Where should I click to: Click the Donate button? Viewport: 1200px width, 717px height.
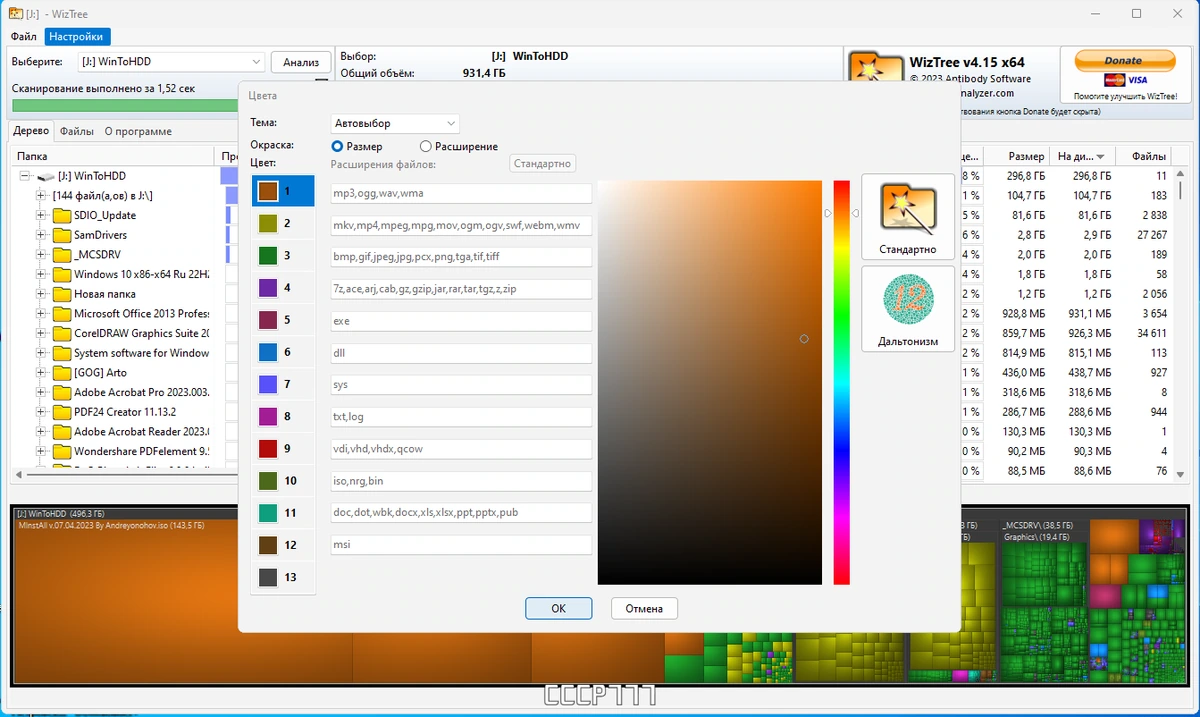pyautogui.click(x=1125, y=60)
